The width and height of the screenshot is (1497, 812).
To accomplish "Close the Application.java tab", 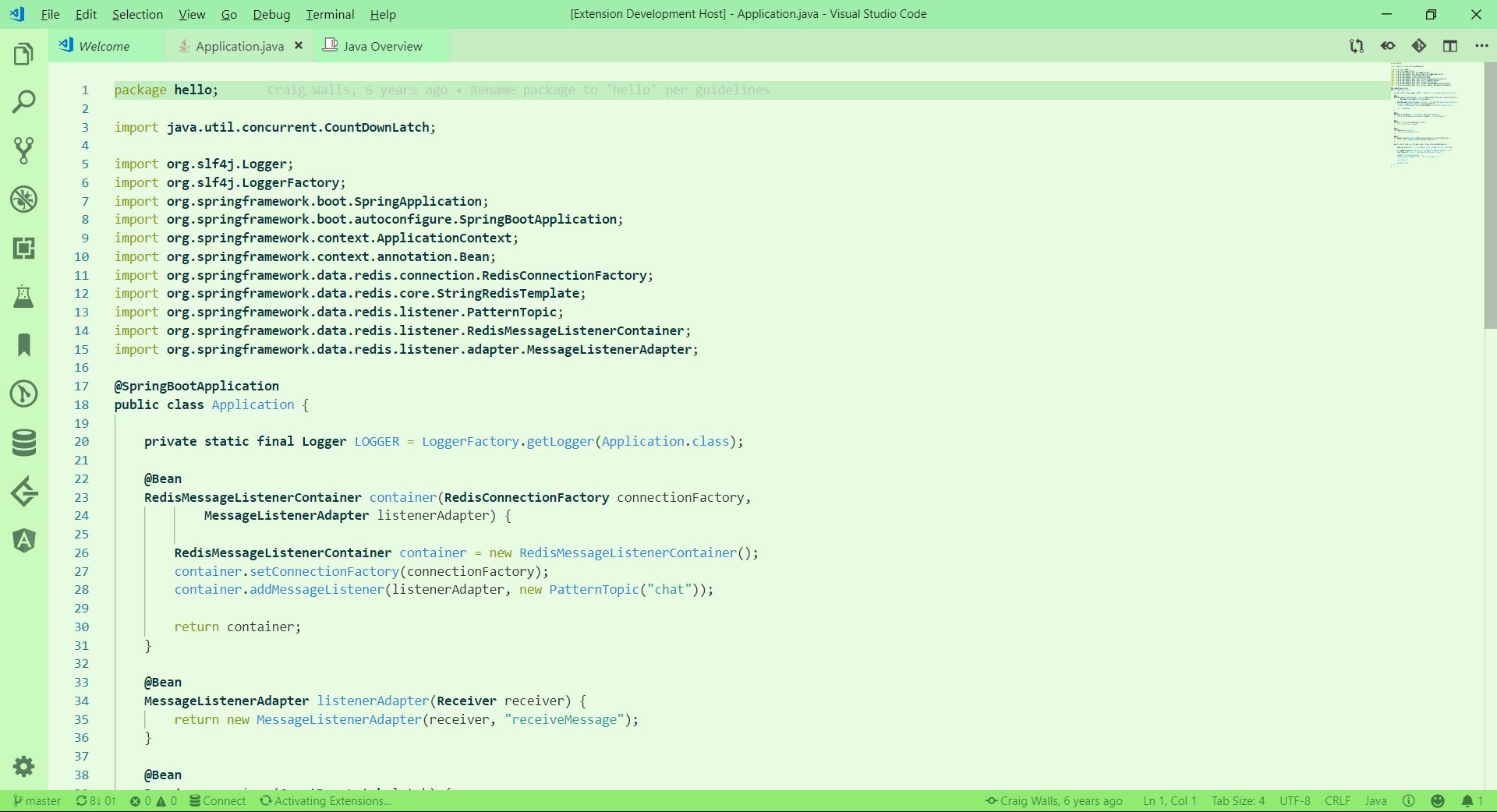I will click(x=299, y=46).
